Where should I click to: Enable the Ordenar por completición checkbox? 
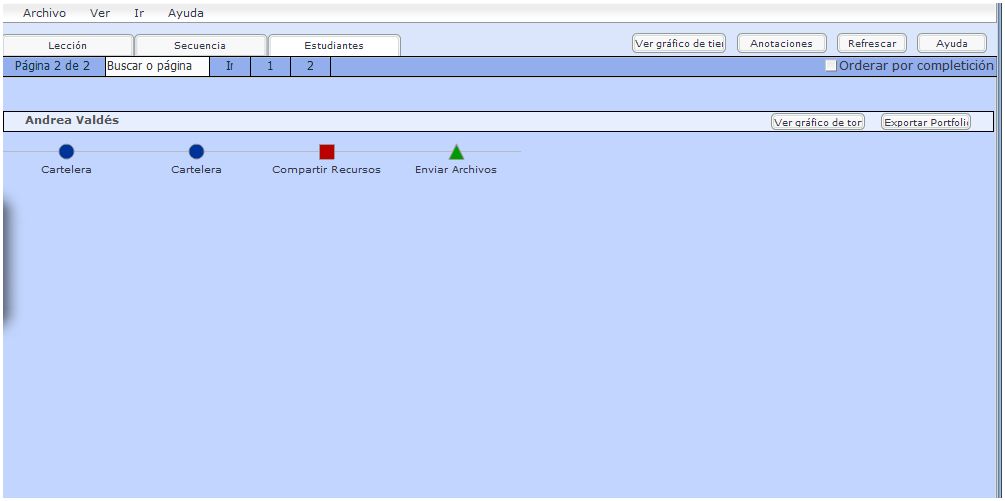[x=830, y=66]
